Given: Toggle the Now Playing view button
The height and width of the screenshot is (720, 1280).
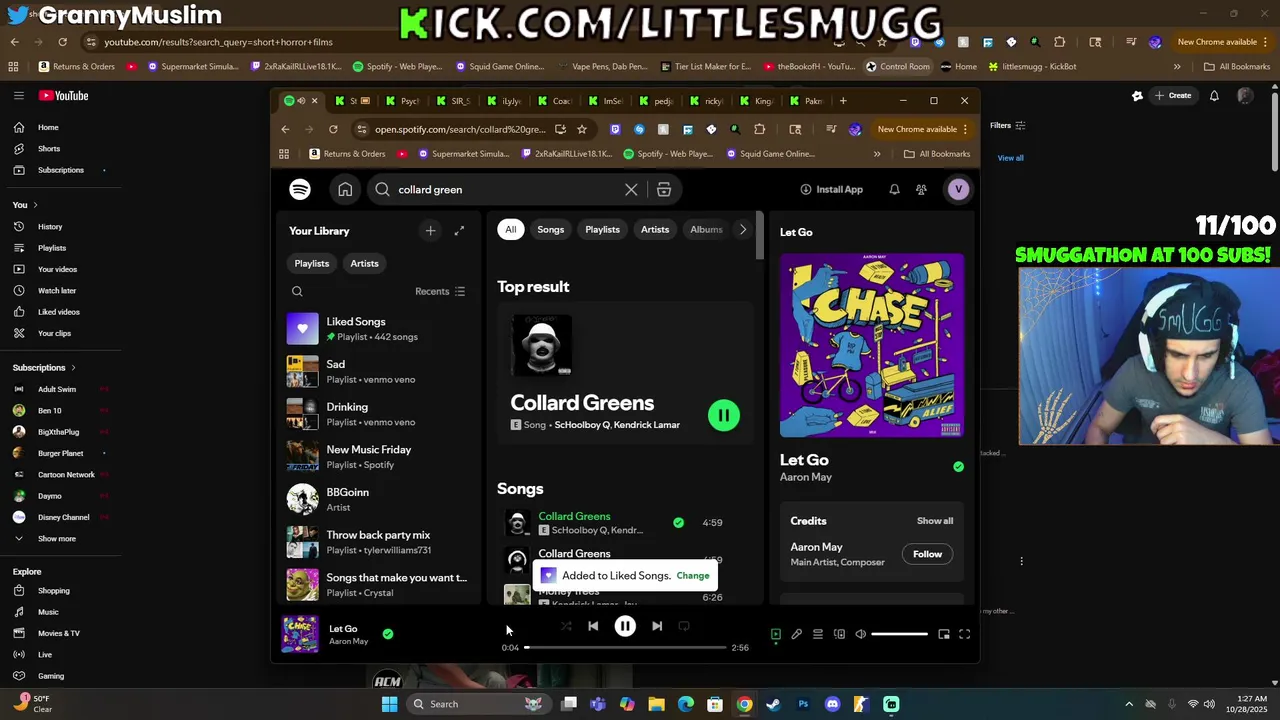Looking at the screenshot, I should click(x=775, y=634).
